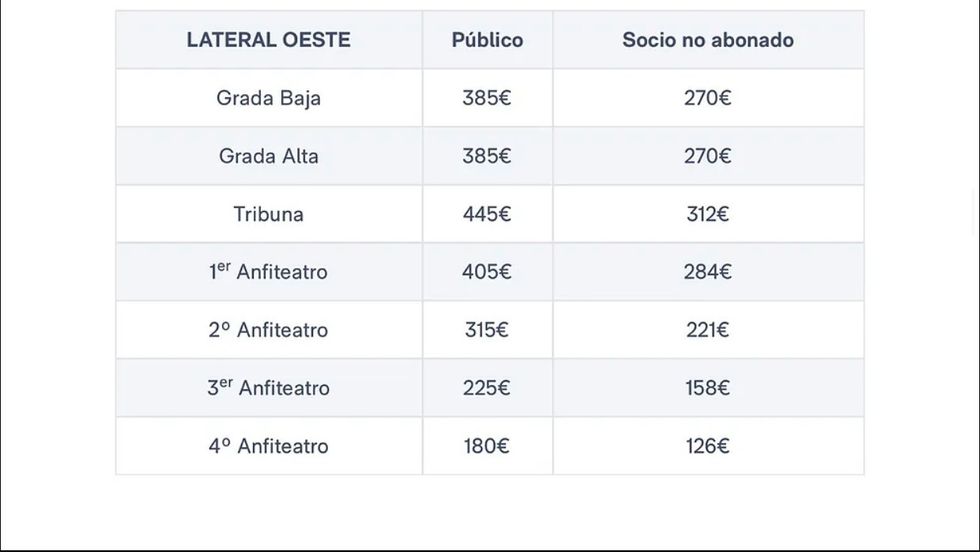Select the Grada Alta row label
Screen dimensions: 980x552
pyautogui.click(x=268, y=156)
